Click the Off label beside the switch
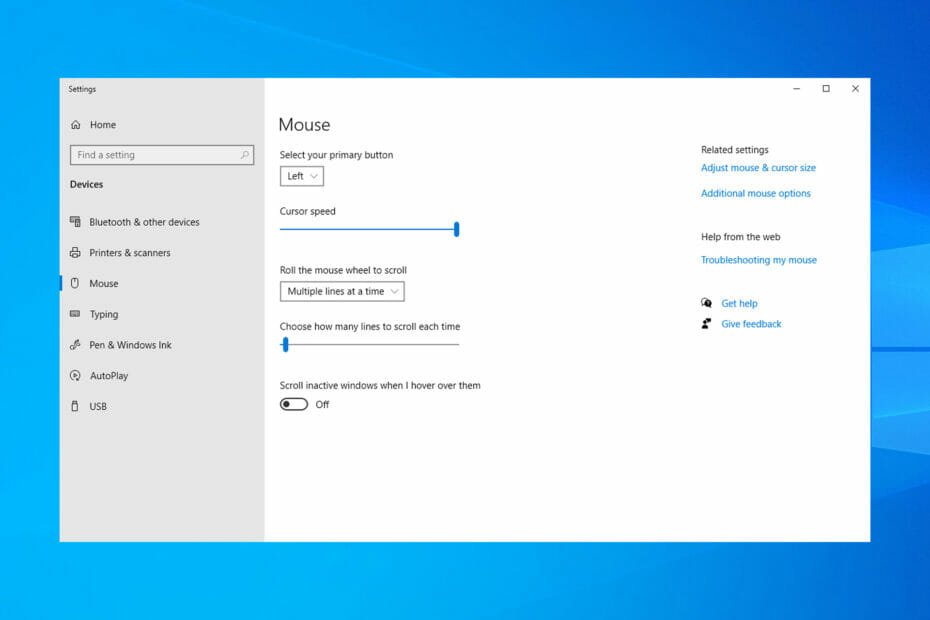The height and width of the screenshot is (620, 930). [322, 405]
